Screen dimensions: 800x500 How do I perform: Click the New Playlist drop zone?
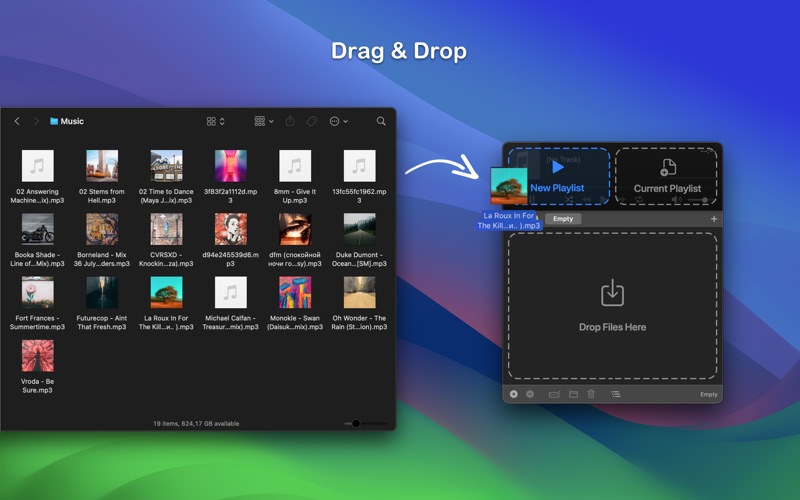click(559, 177)
